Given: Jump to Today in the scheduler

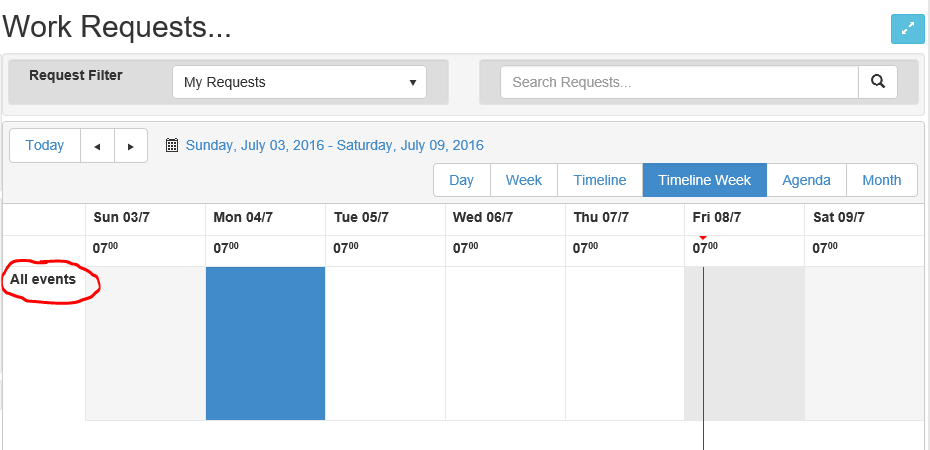Looking at the screenshot, I should 45,146.
